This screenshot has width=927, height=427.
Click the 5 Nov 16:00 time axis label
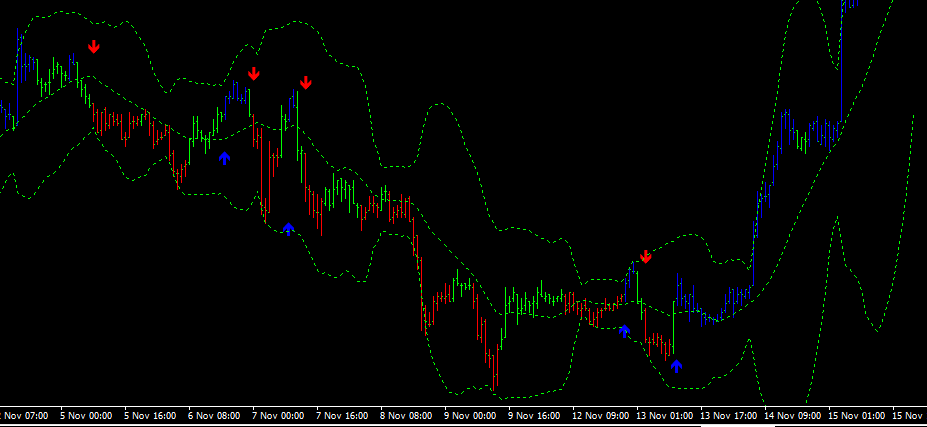coord(152,414)
